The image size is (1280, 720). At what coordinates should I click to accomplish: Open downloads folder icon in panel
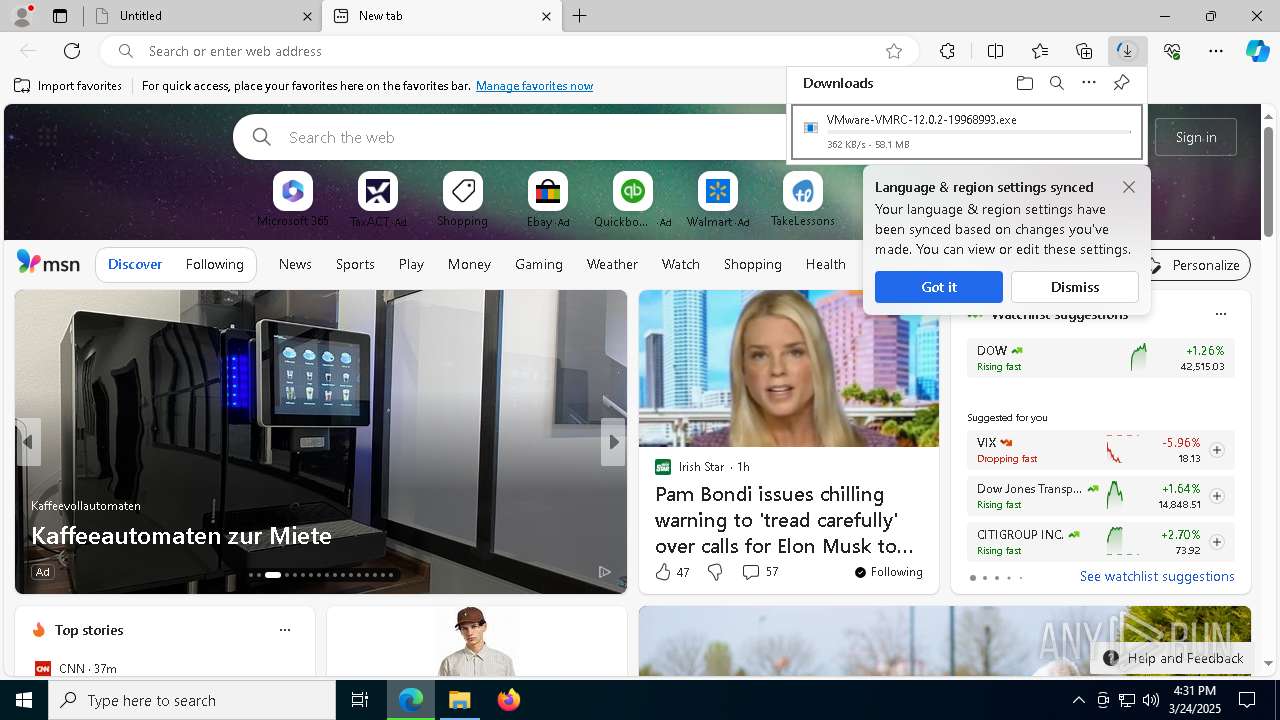(1025, 83)
